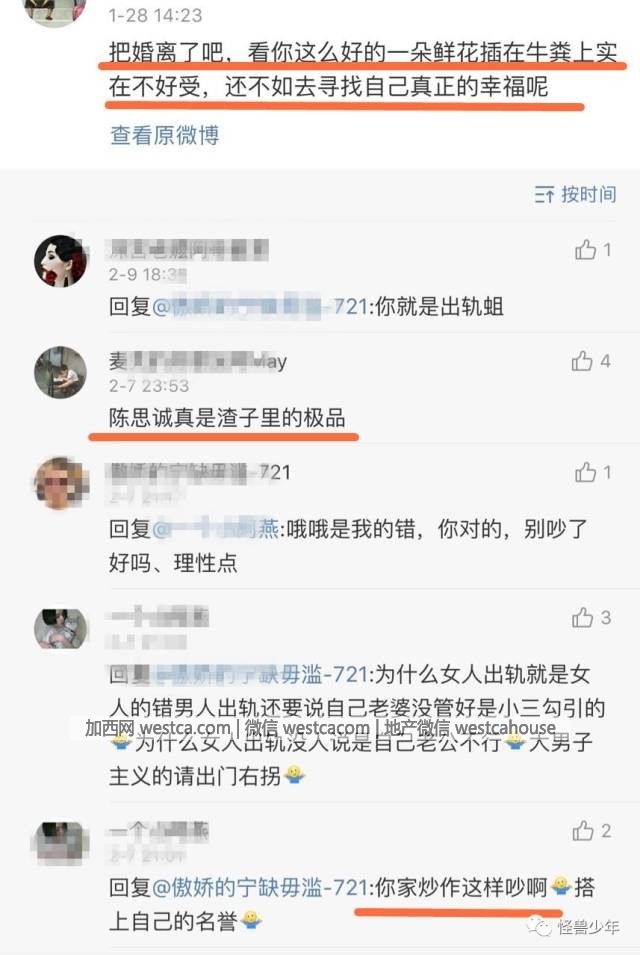The width and height of the screenshot is (640, 955).
Task: Tap the @傲娇的宁缺毋滥-721 mention link
Action: coord(259,887)
